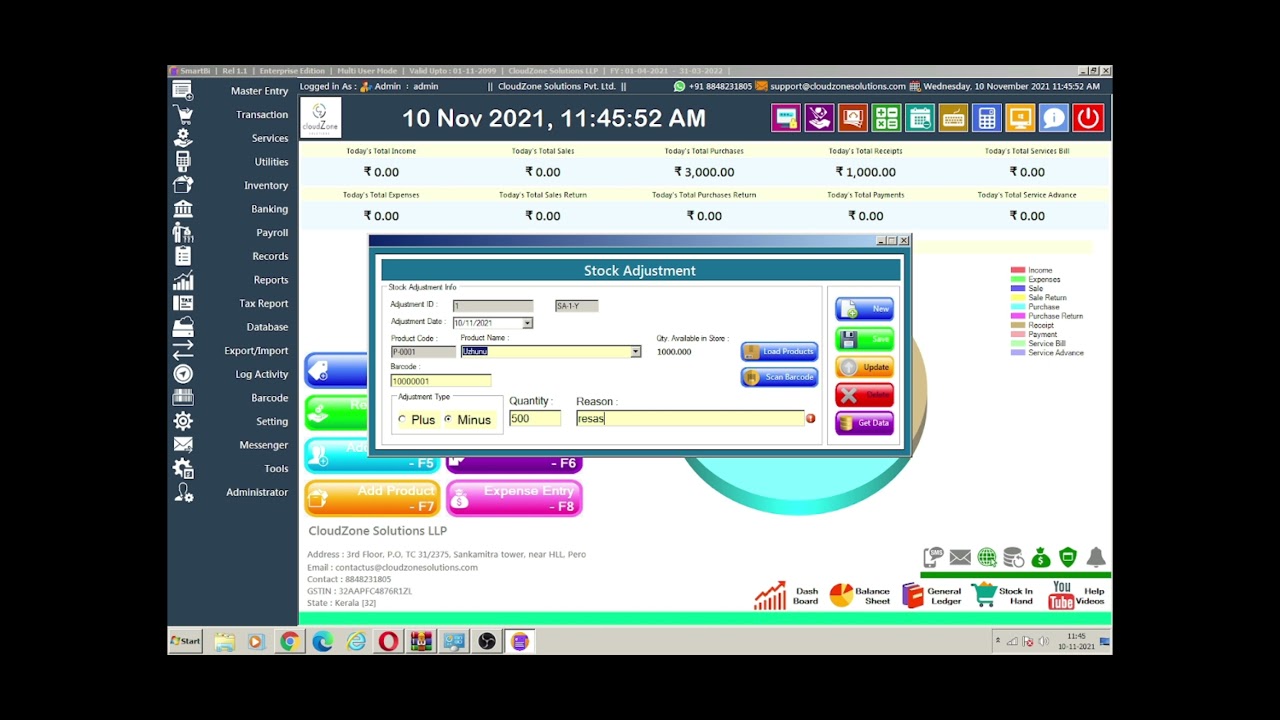
Task: Open the orange banknotes toolbar icon
Action: (x=853, y=118)
